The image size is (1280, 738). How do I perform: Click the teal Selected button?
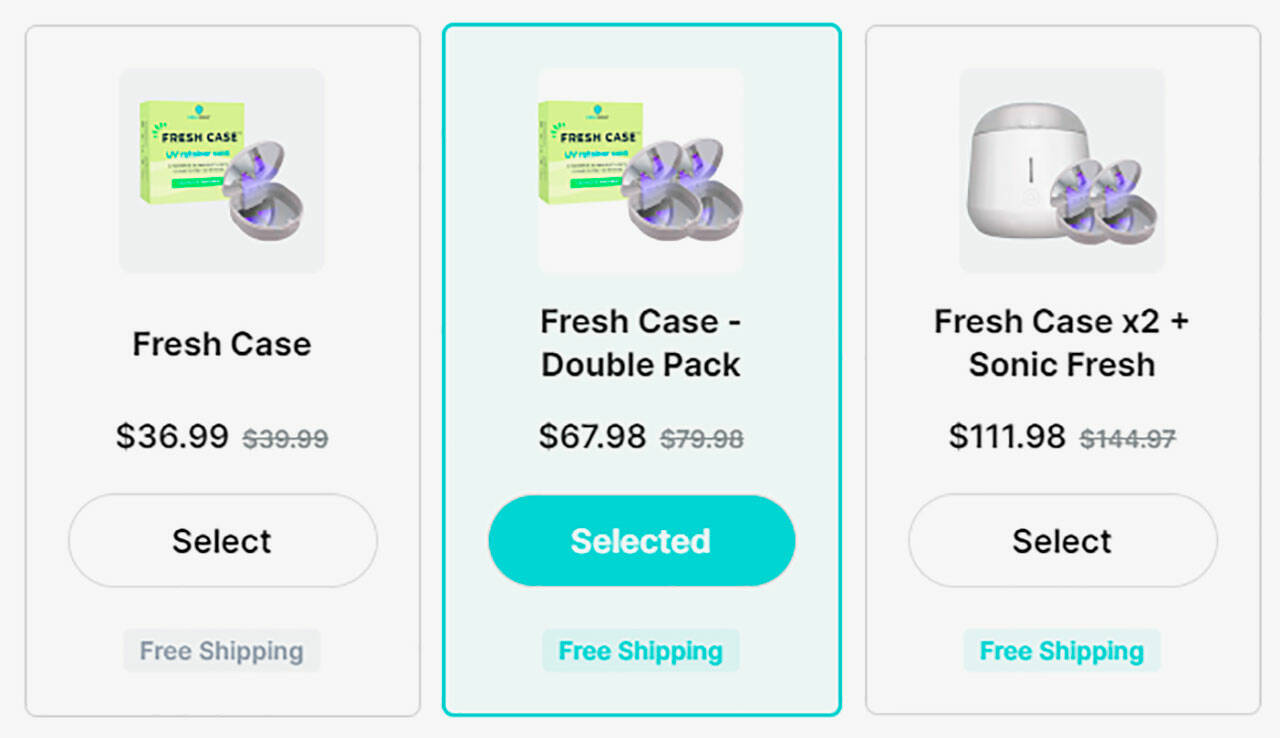pos(641,541)
